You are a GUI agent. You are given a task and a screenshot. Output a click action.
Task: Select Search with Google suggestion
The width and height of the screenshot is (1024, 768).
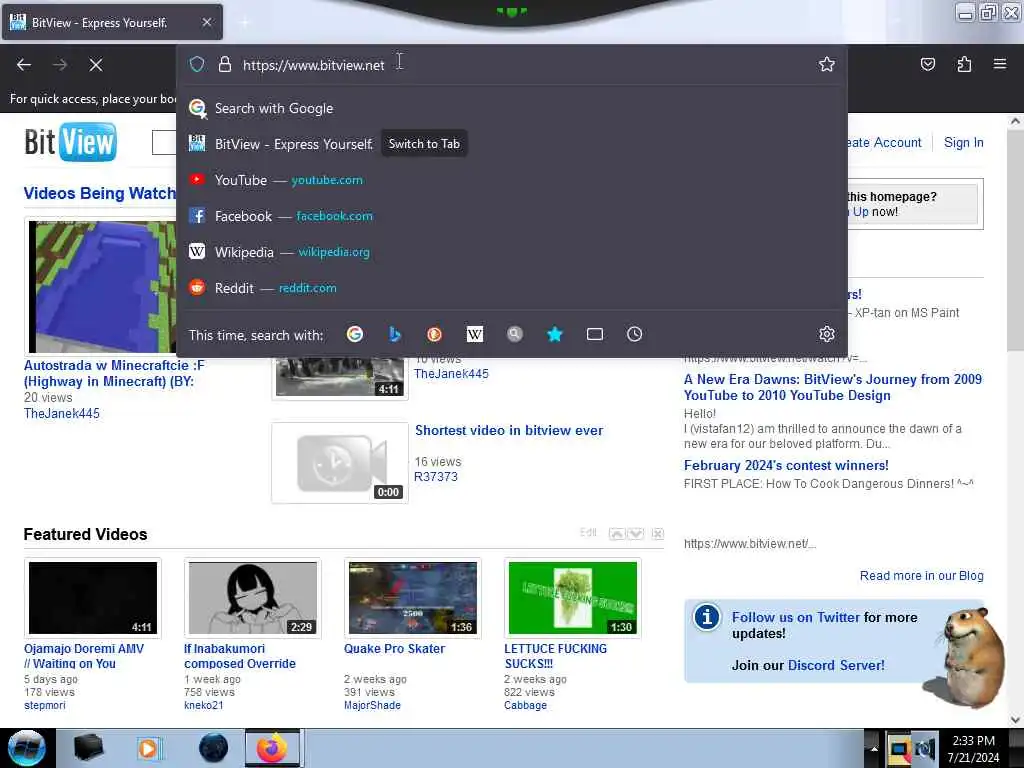pyautogui.click(x=513, y=108)
